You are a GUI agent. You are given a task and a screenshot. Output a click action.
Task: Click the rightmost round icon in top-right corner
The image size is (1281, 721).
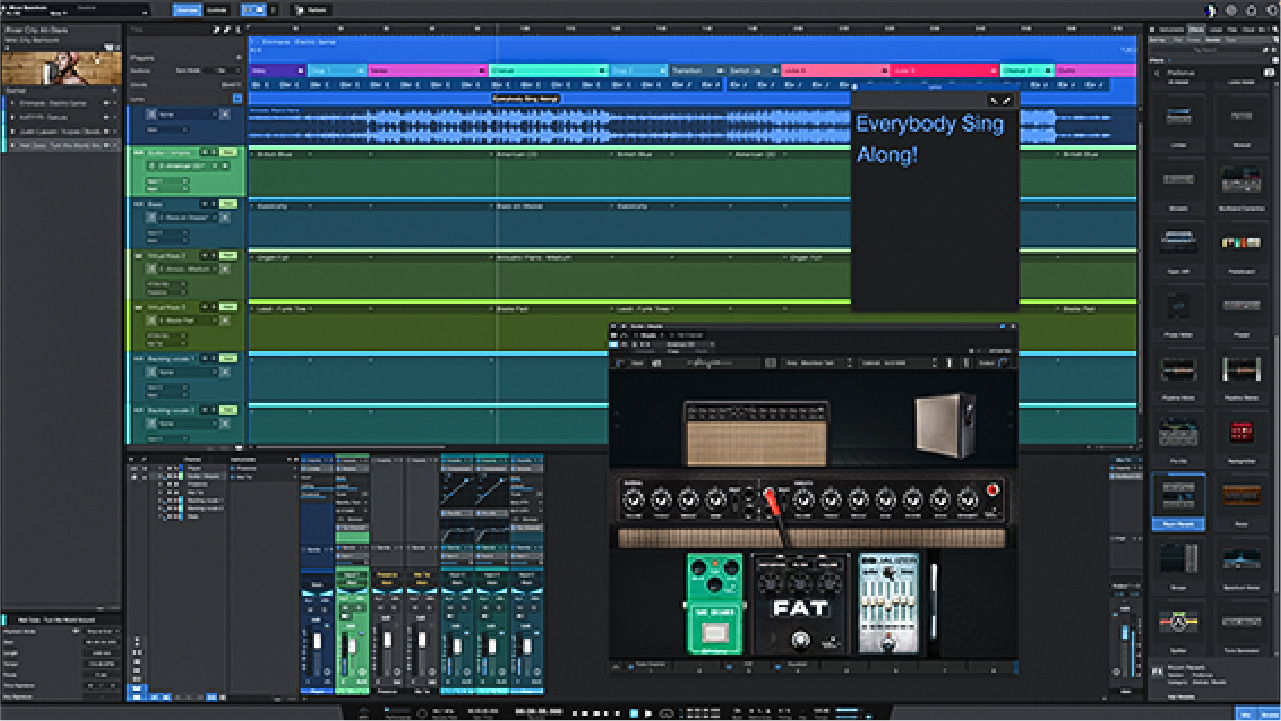[1270, 10]
